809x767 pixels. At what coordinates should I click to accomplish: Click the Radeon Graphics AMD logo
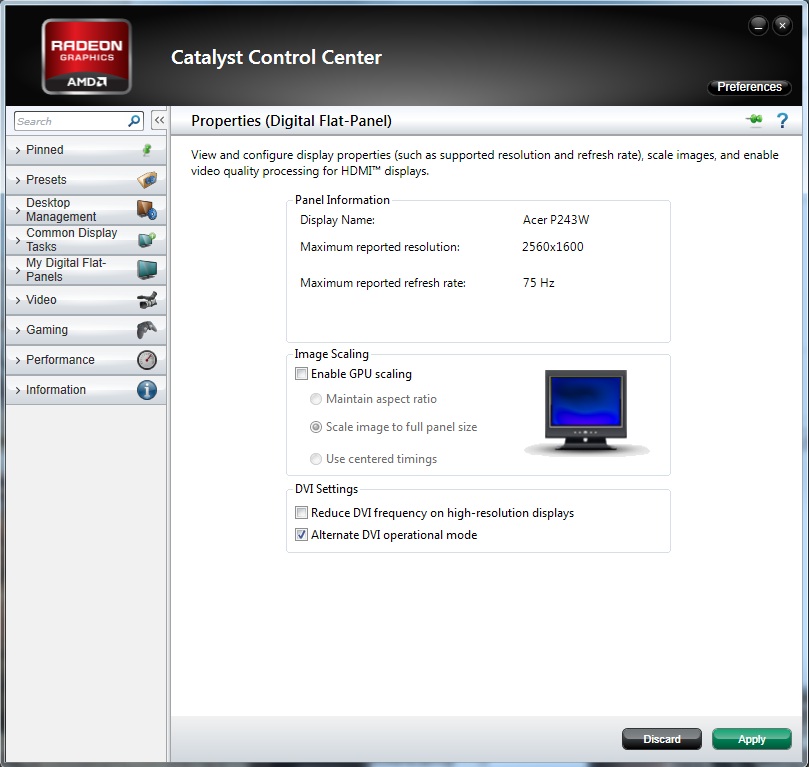click(x=87, y=57)
